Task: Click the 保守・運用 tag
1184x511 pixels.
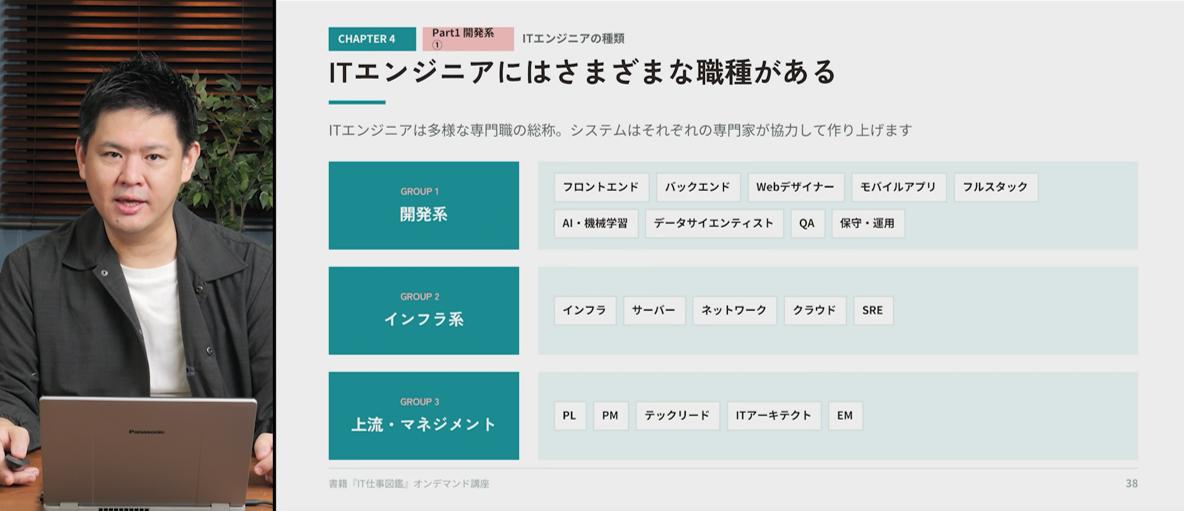Action: click(868, 223)
